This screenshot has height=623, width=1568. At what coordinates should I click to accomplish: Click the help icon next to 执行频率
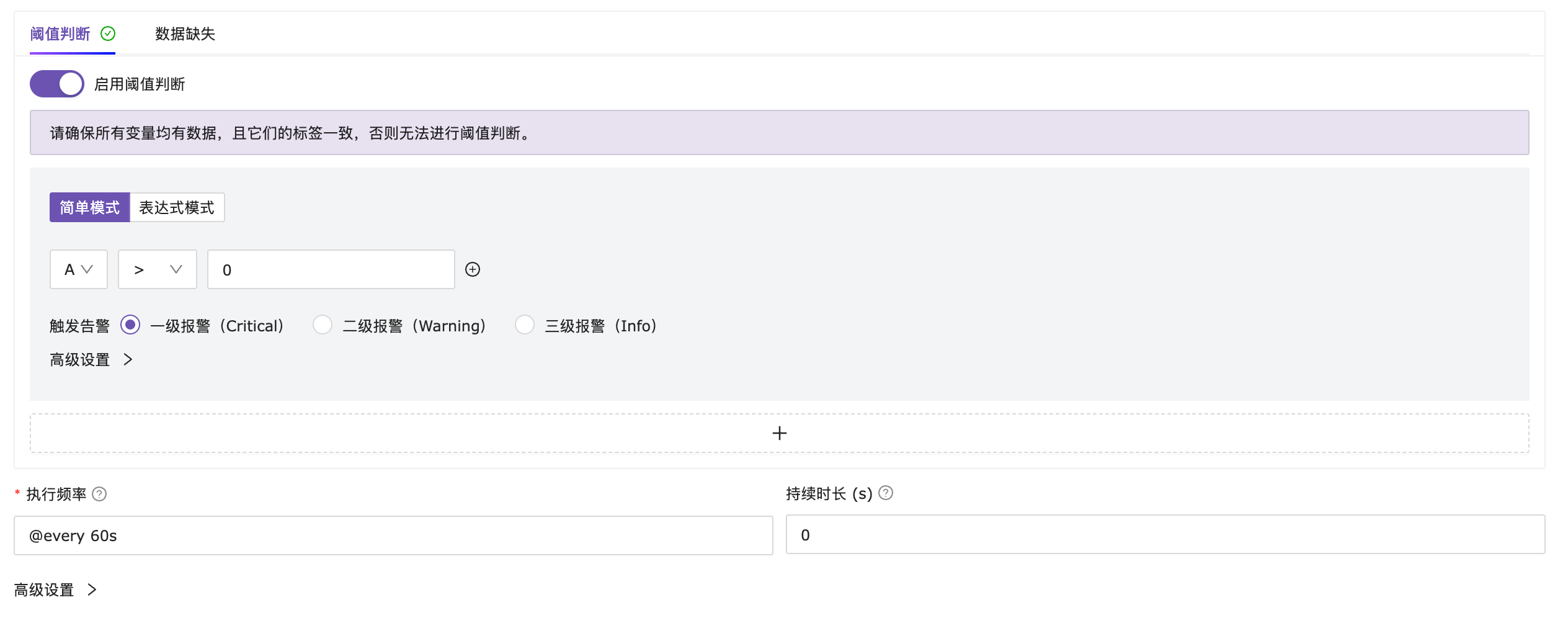pyautogui.click(x=99, y=494)
